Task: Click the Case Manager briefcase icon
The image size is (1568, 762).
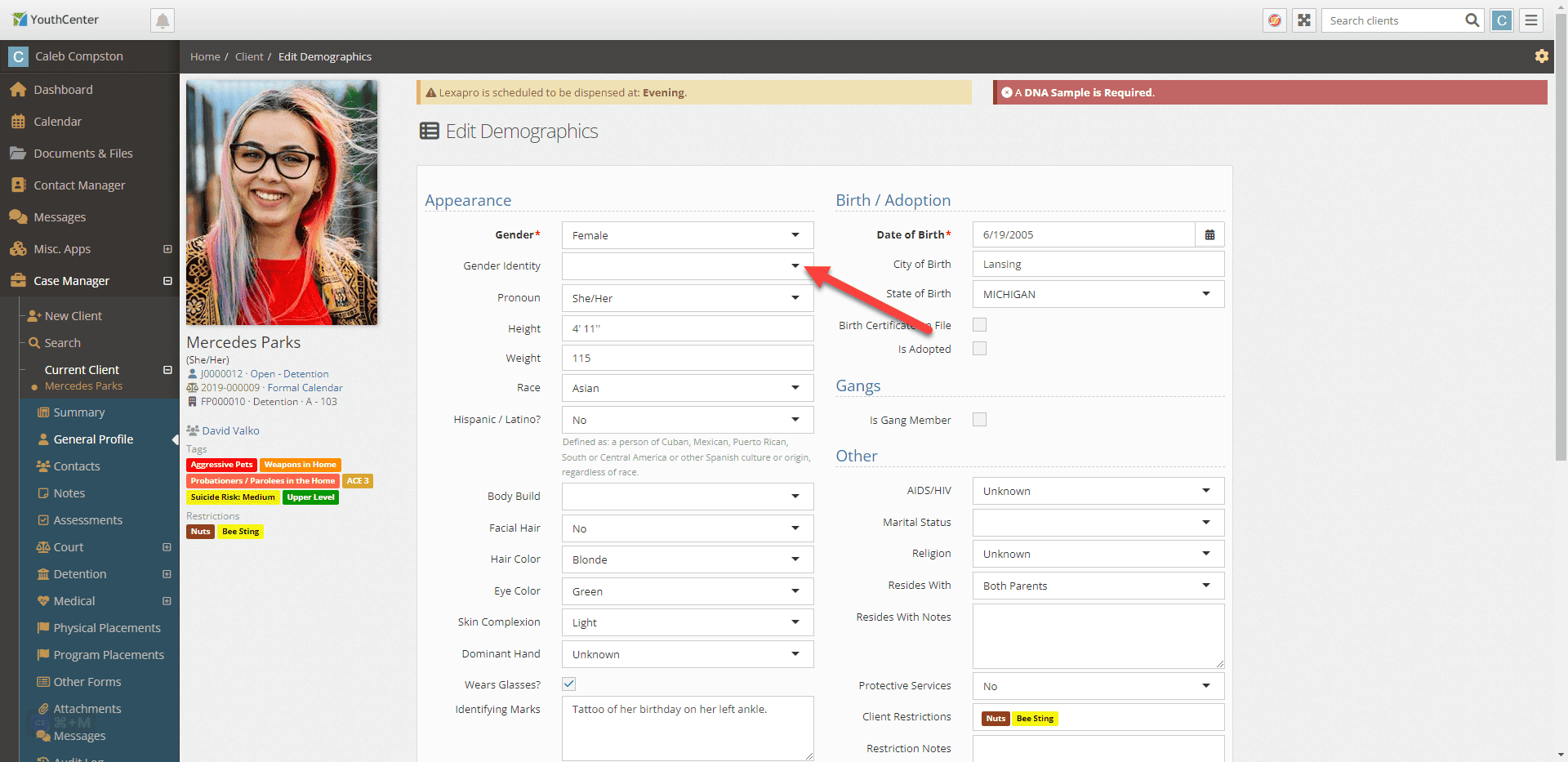Action: (x=18, y=281)
